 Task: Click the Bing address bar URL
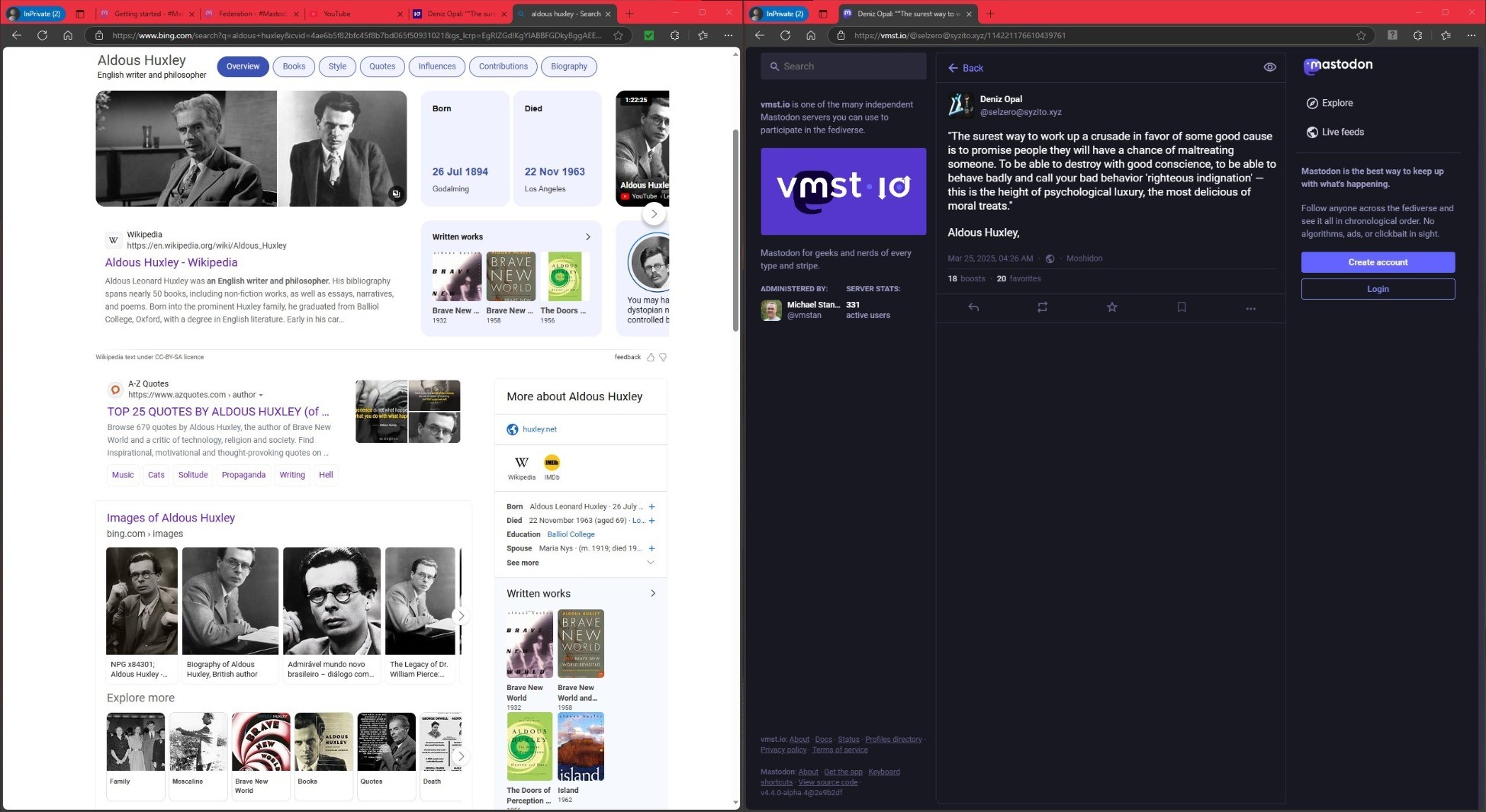[356, 35]
